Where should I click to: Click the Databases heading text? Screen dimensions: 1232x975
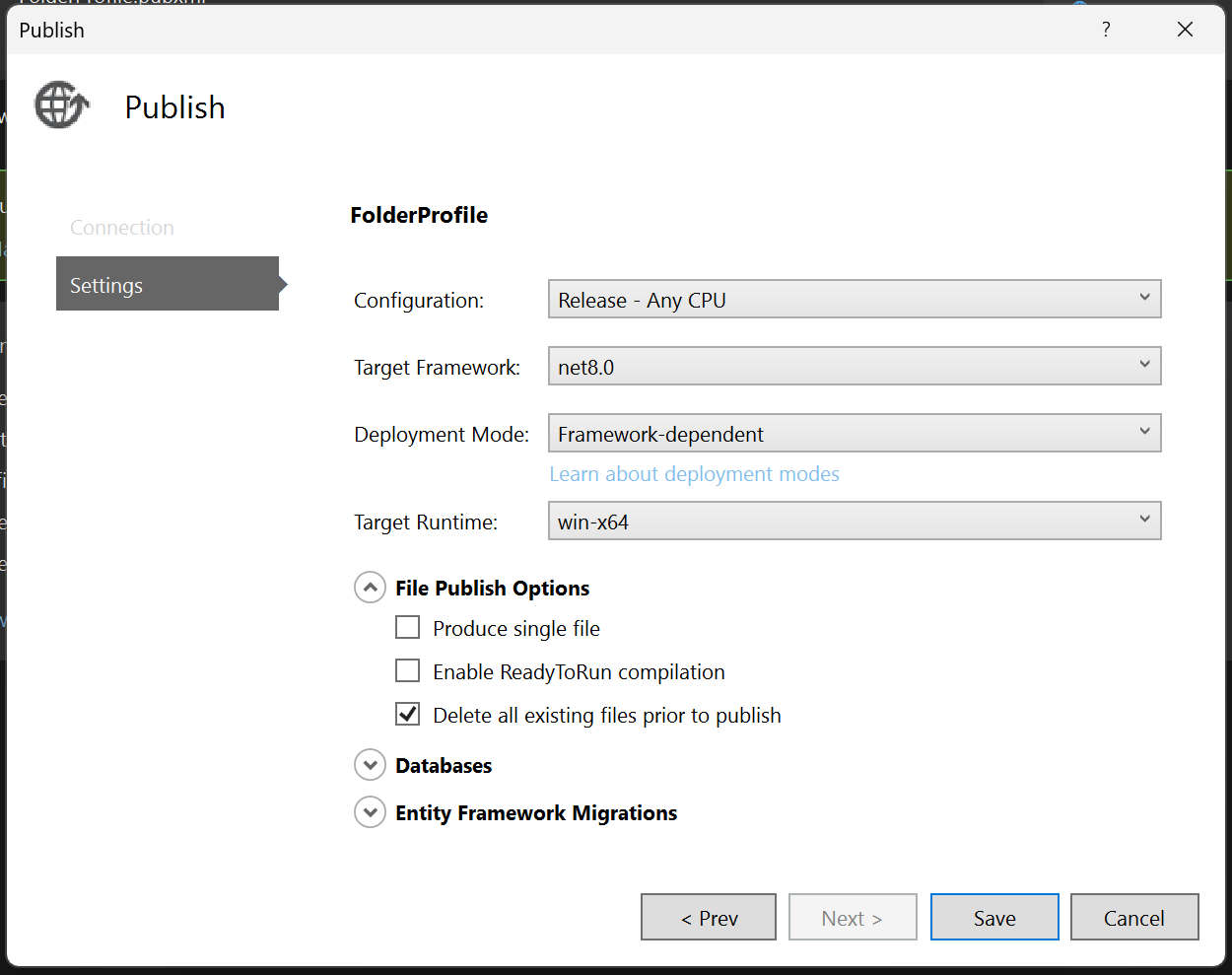pyautogui.click(x=444, y=765)
